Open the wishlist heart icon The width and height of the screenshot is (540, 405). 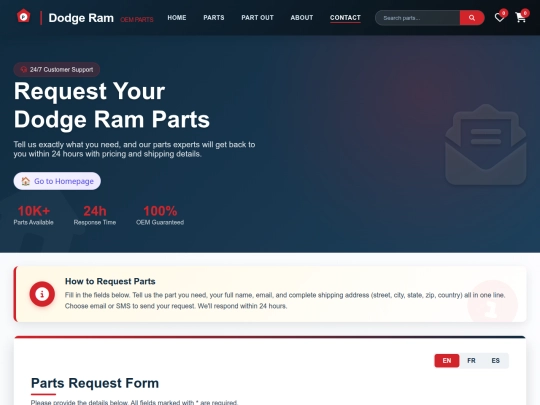point(499,18)
